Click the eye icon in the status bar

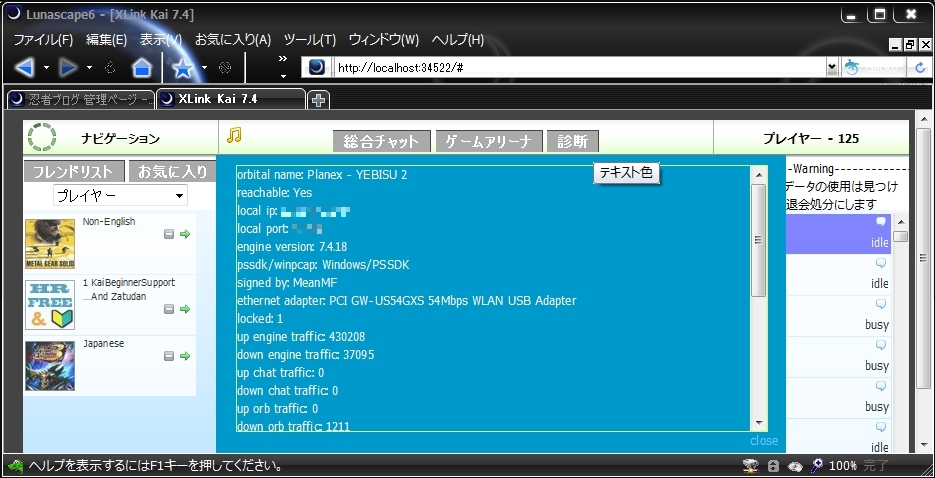click(795, 466)
